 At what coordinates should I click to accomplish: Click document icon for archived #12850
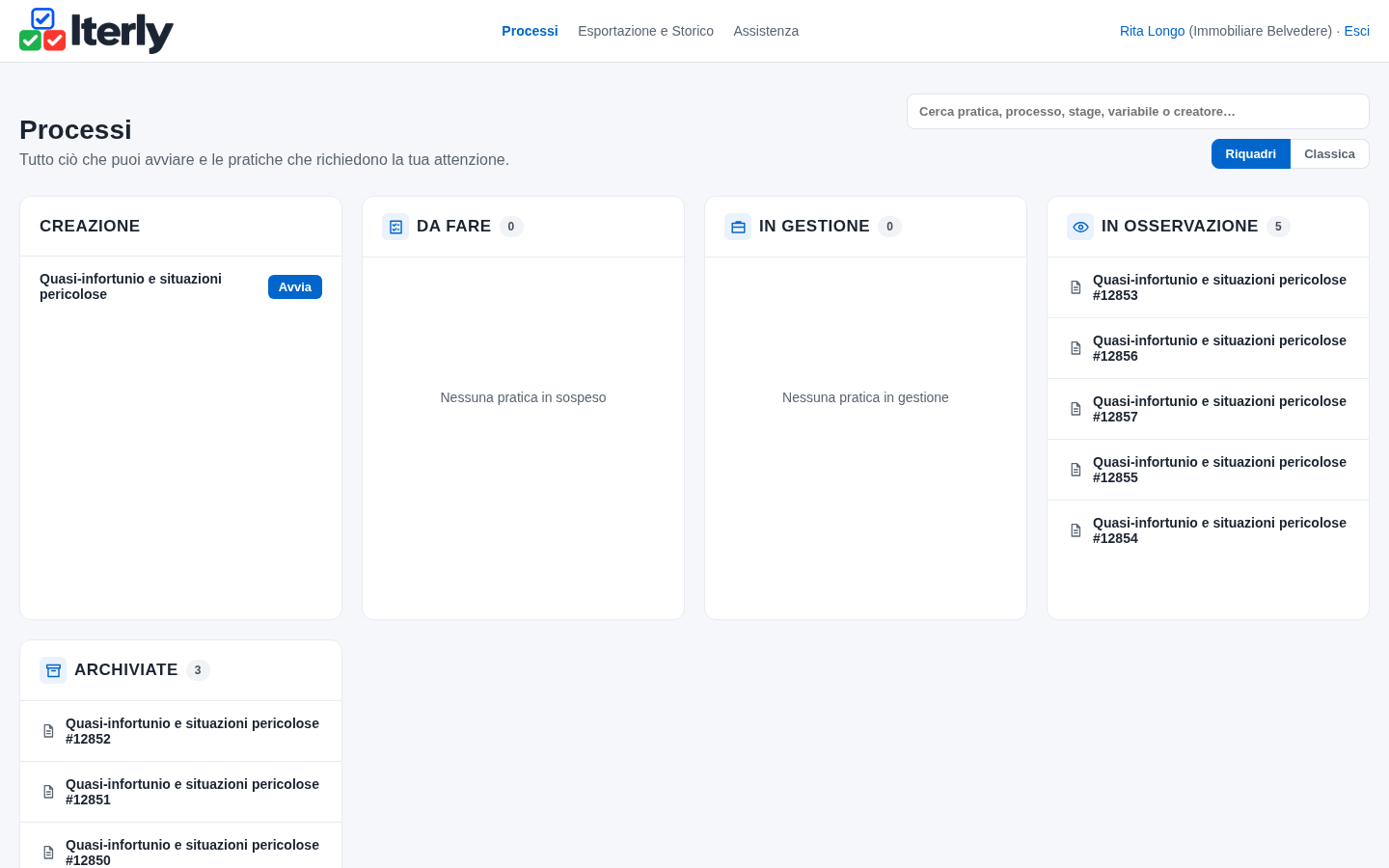coord(48,853)
